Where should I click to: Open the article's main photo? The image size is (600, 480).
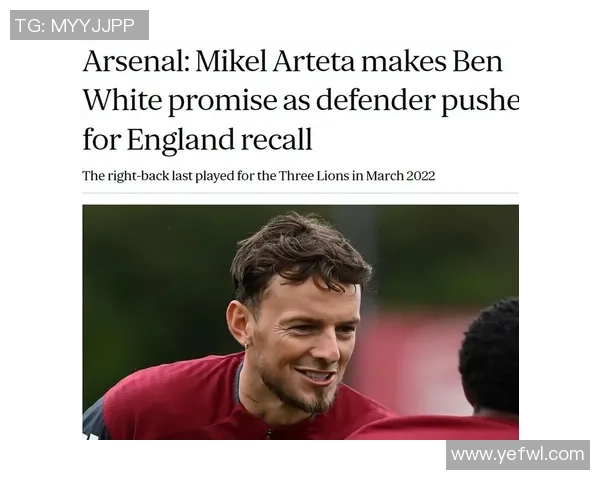pos(300,322)
